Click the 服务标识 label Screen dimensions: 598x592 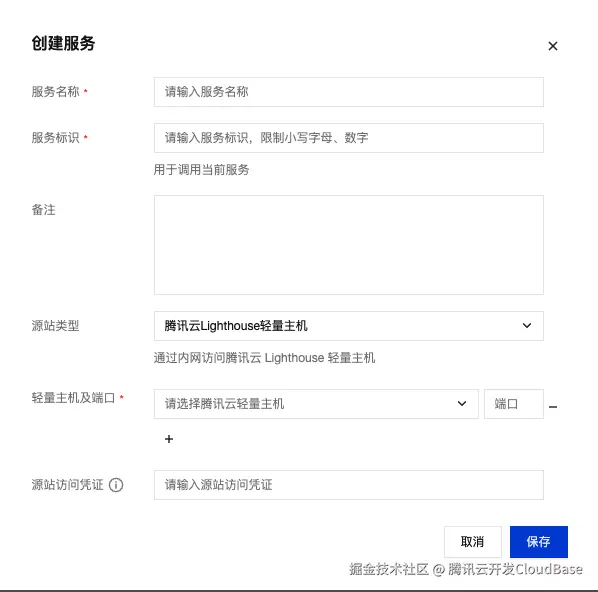[x=55, y=137]
